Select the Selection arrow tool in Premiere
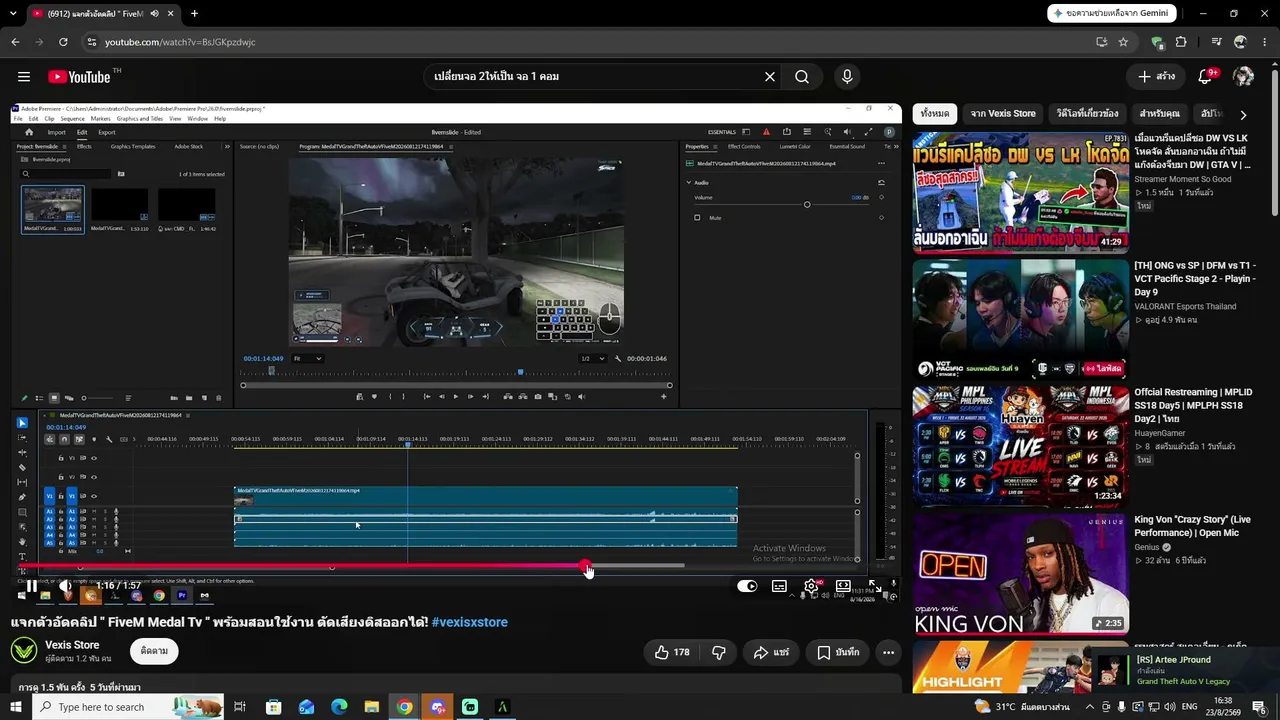 [x=22, y=423]
